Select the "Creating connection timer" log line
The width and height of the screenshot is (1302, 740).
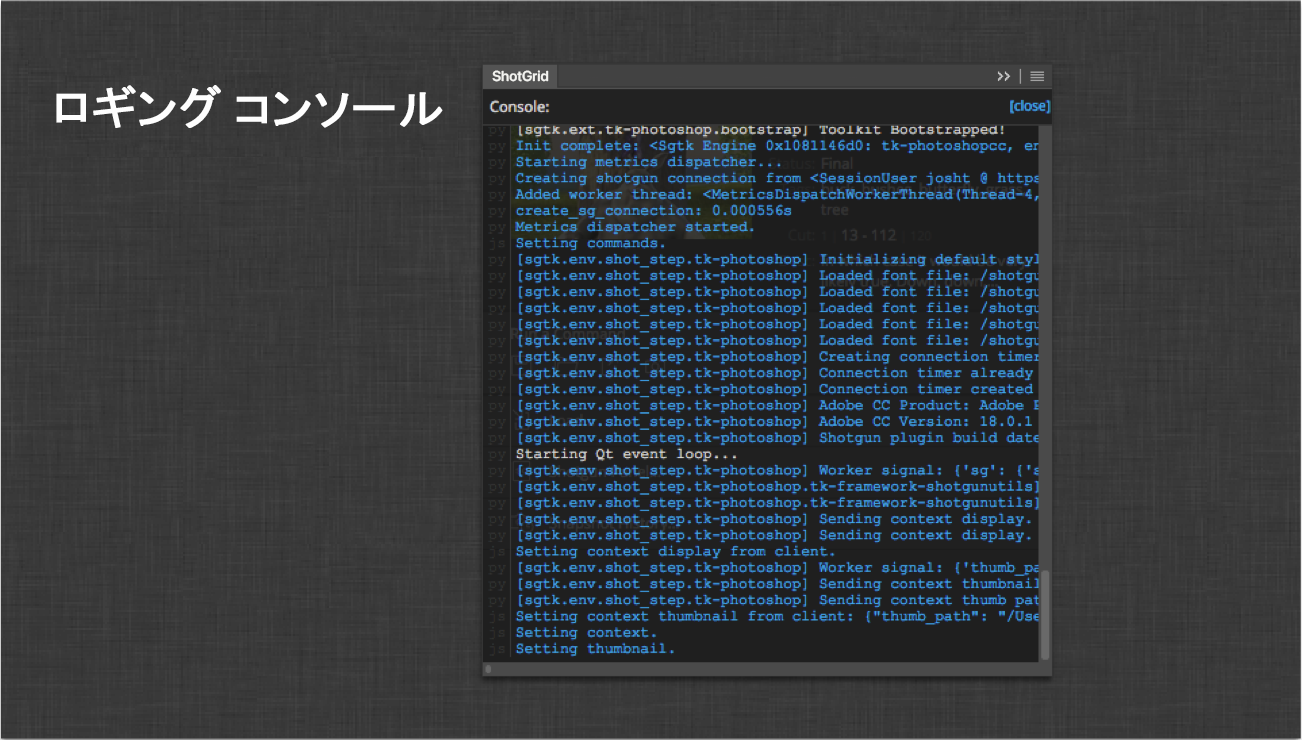777,357
